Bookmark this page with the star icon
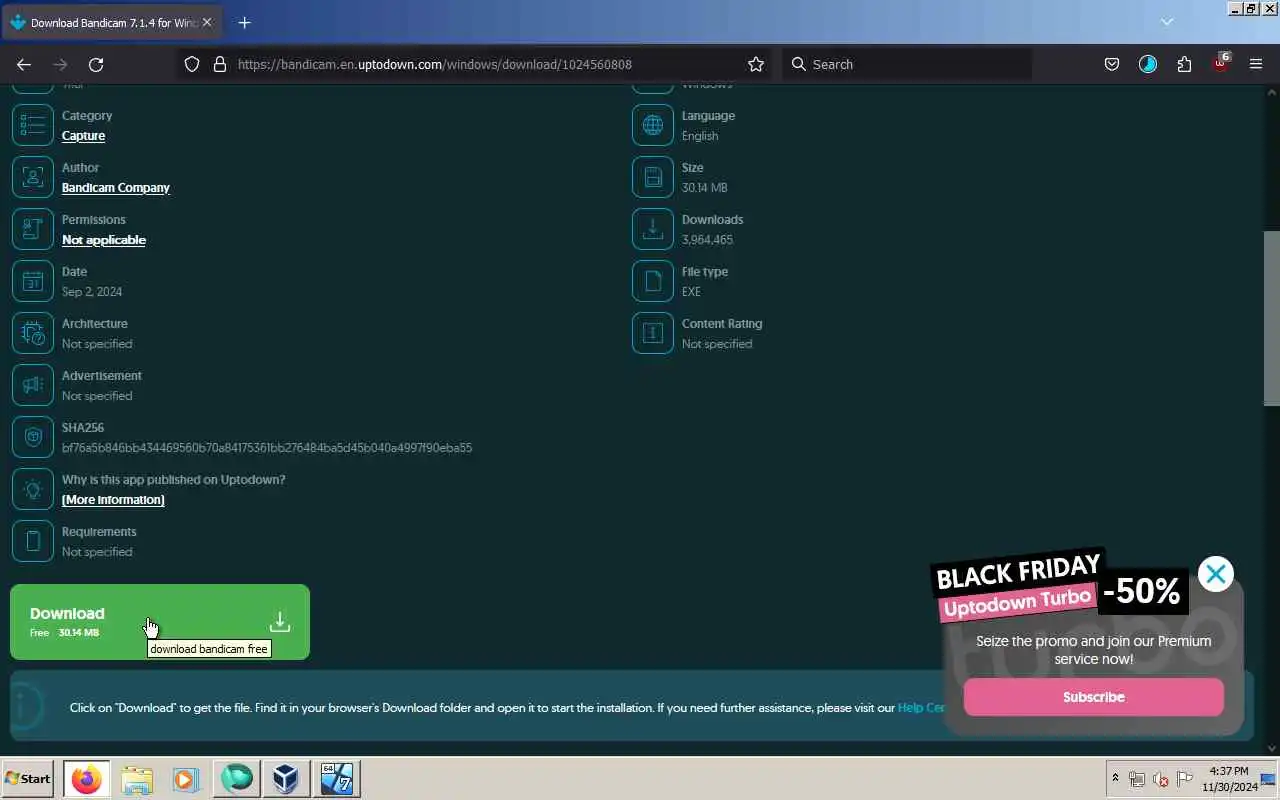 756,64
